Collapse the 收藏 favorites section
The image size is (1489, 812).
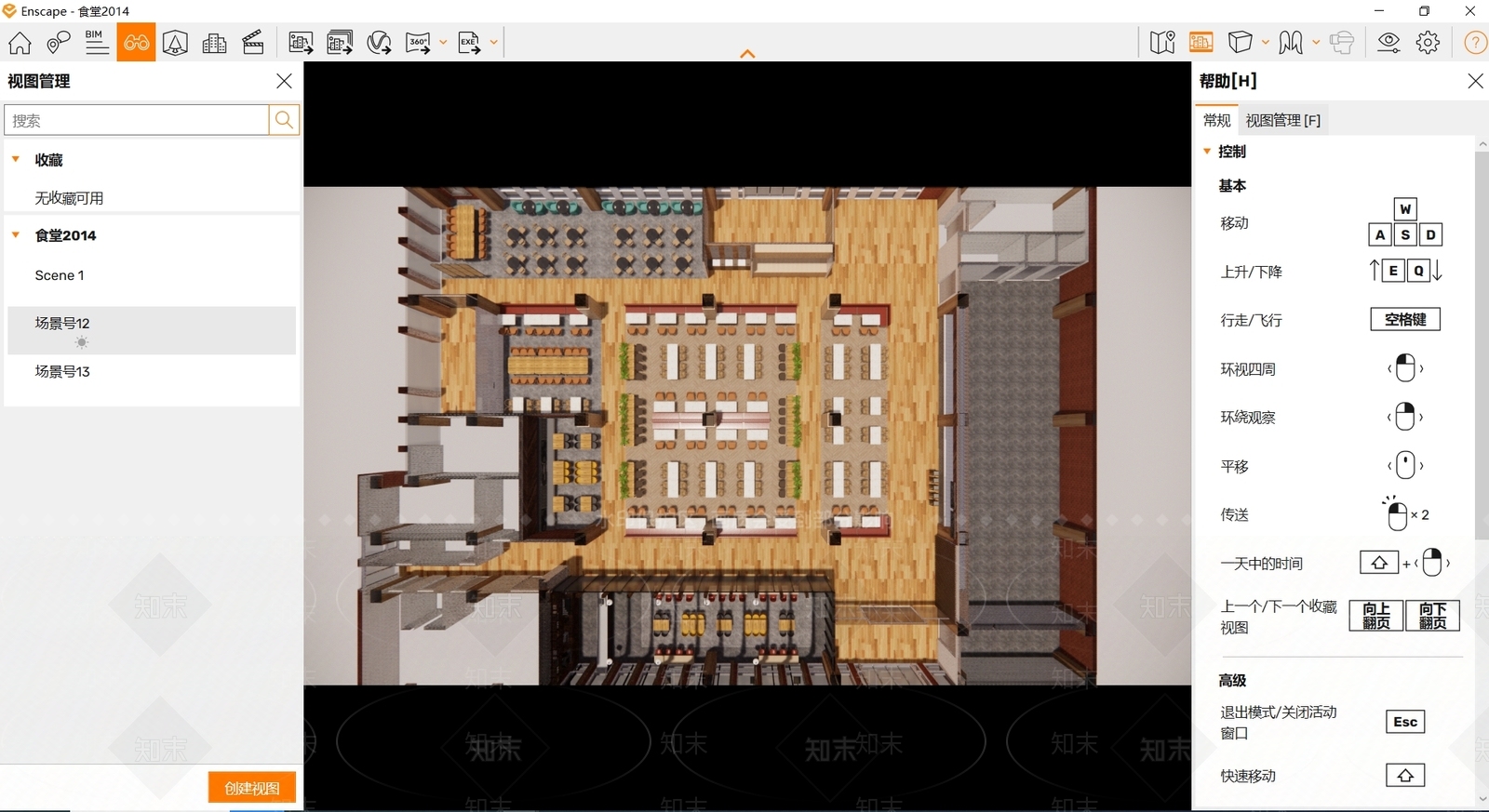16,159
